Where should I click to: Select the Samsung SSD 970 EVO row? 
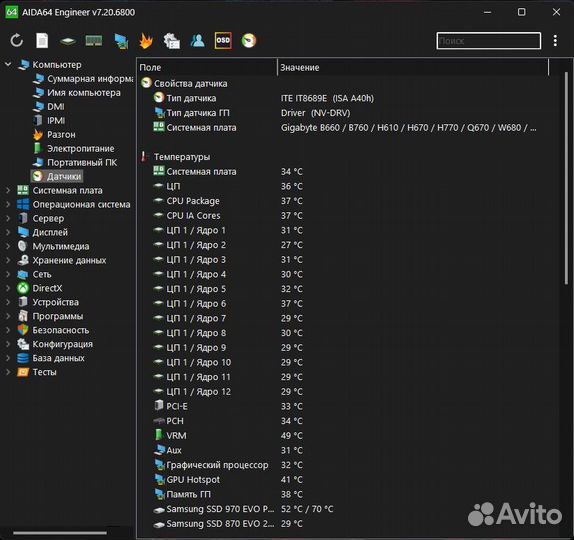click(243, 509)
